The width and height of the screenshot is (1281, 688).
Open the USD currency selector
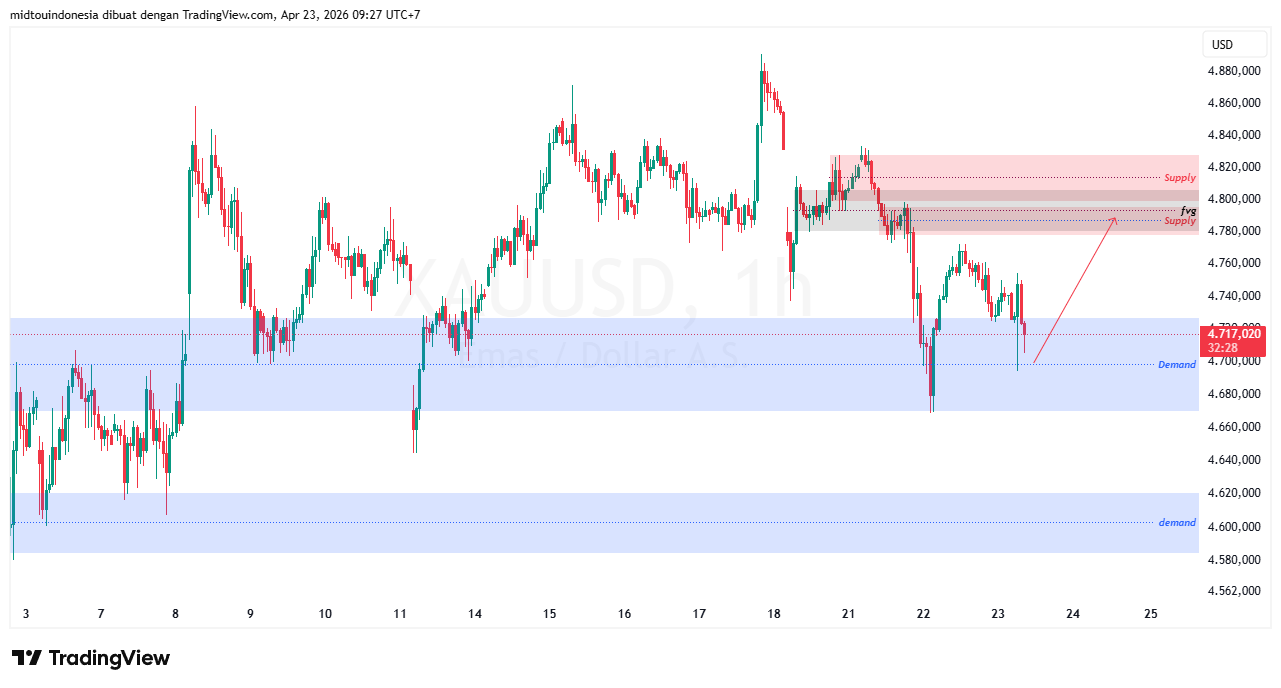[x=1235, y=44]
